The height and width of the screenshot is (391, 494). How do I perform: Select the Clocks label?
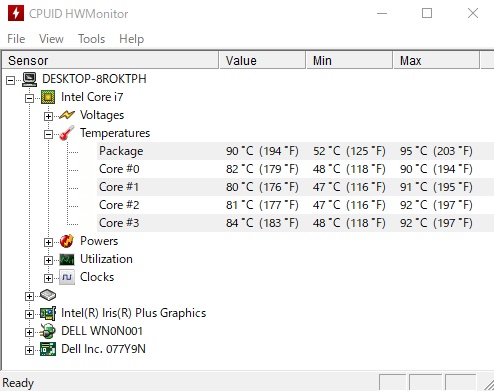pyautogui.click(x=97, y=277)
